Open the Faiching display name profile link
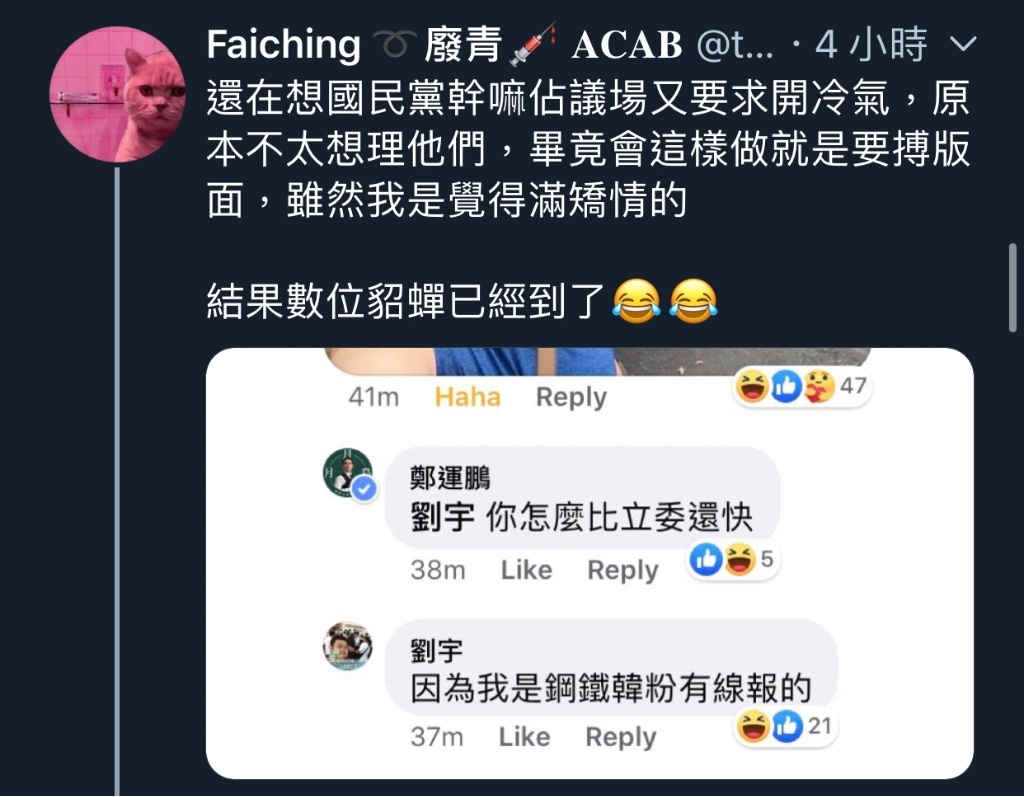Image resolution: width=1024 pixels, height=797 pixels. (283, 44)
